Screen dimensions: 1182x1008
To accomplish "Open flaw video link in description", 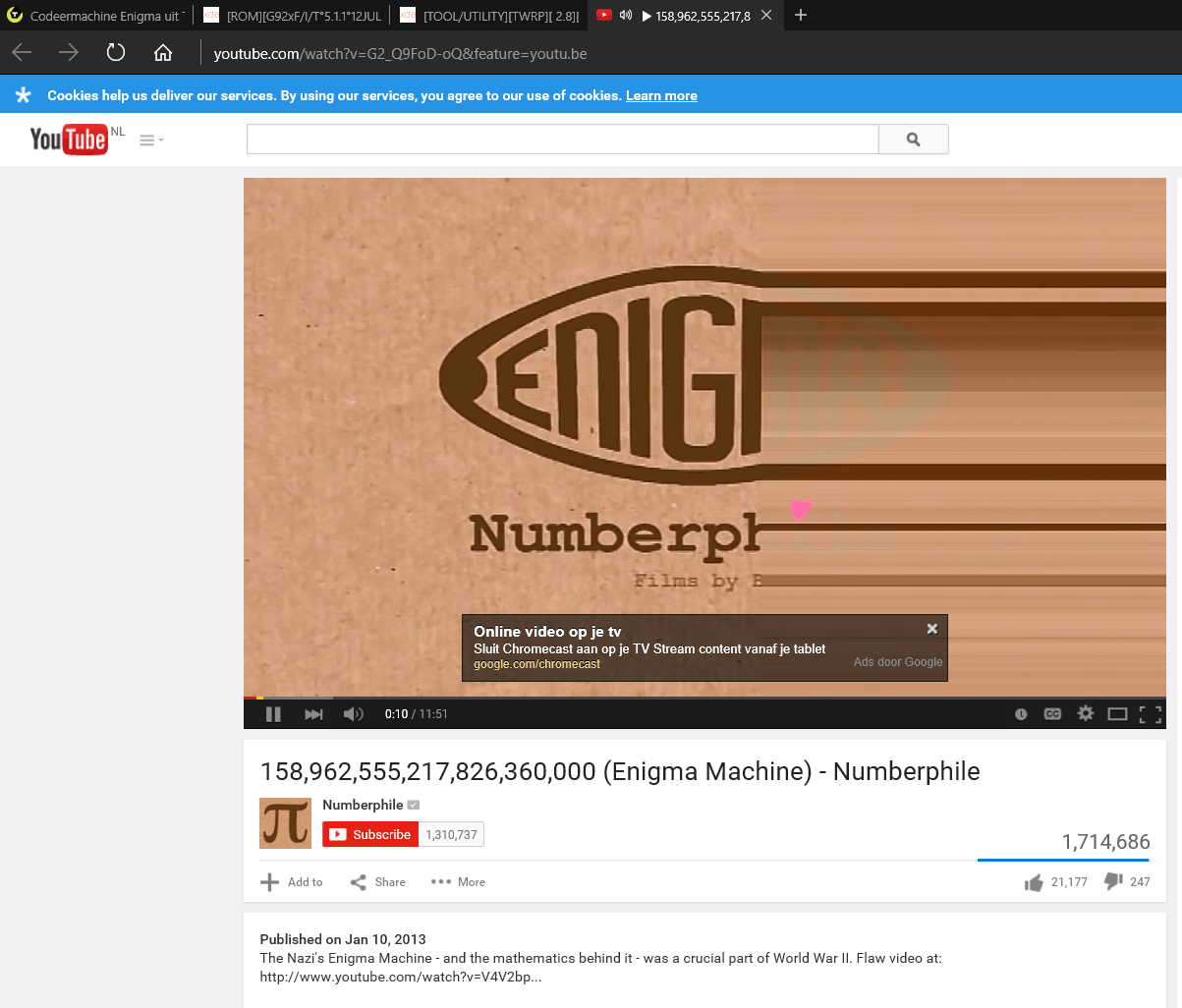I will (x=400, y=977).
